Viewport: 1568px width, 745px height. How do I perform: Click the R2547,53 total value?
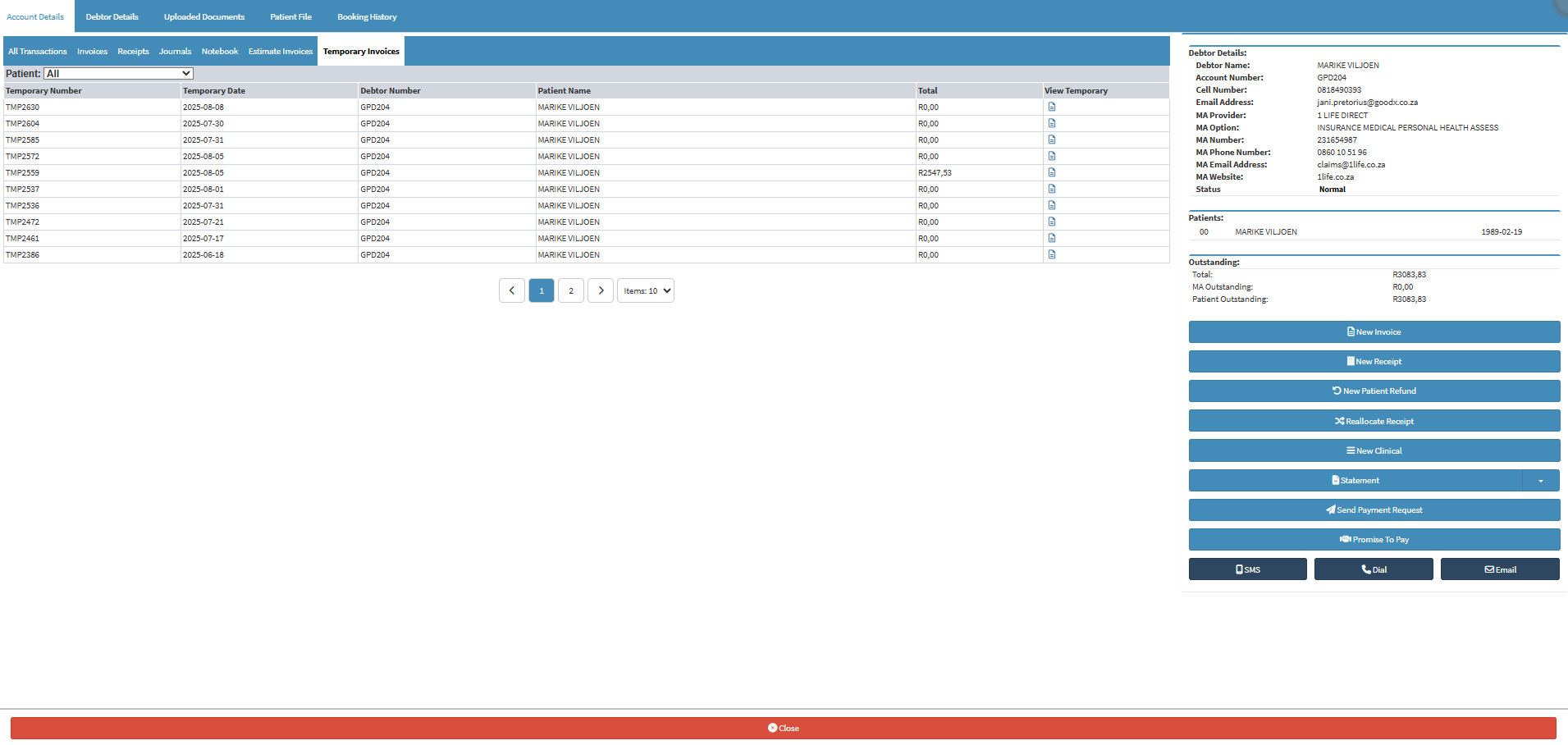[935, 173]
